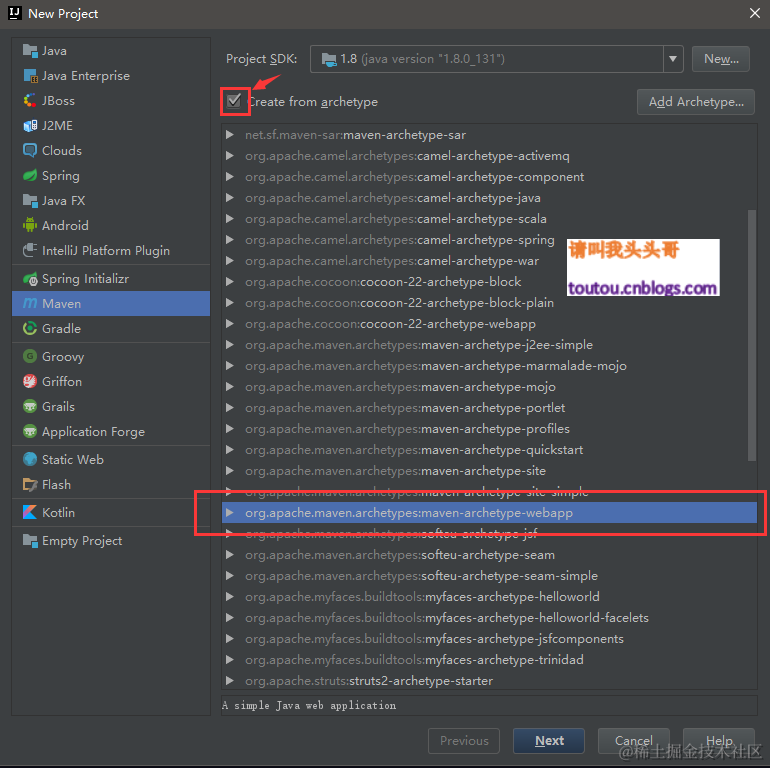The width and height of the screenshot is (770, 768).
Task: Click the Kotlin icon
Action: click(30, 513)
